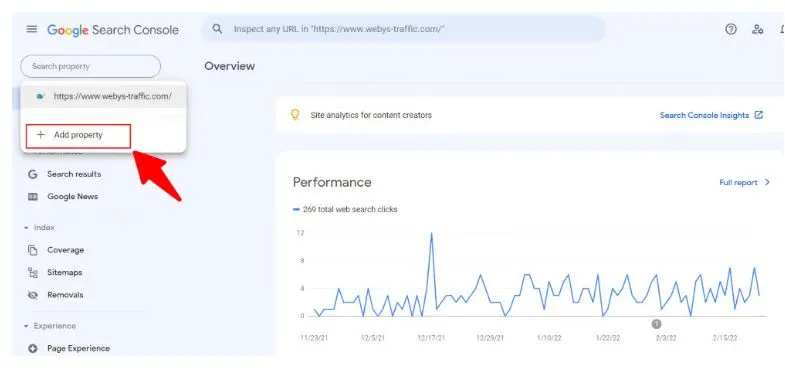Select the https://www.webys-traffic.com/ property
The width and height of the screenshot is (785, 372).
pyautogui.click(x=104, y=97)
